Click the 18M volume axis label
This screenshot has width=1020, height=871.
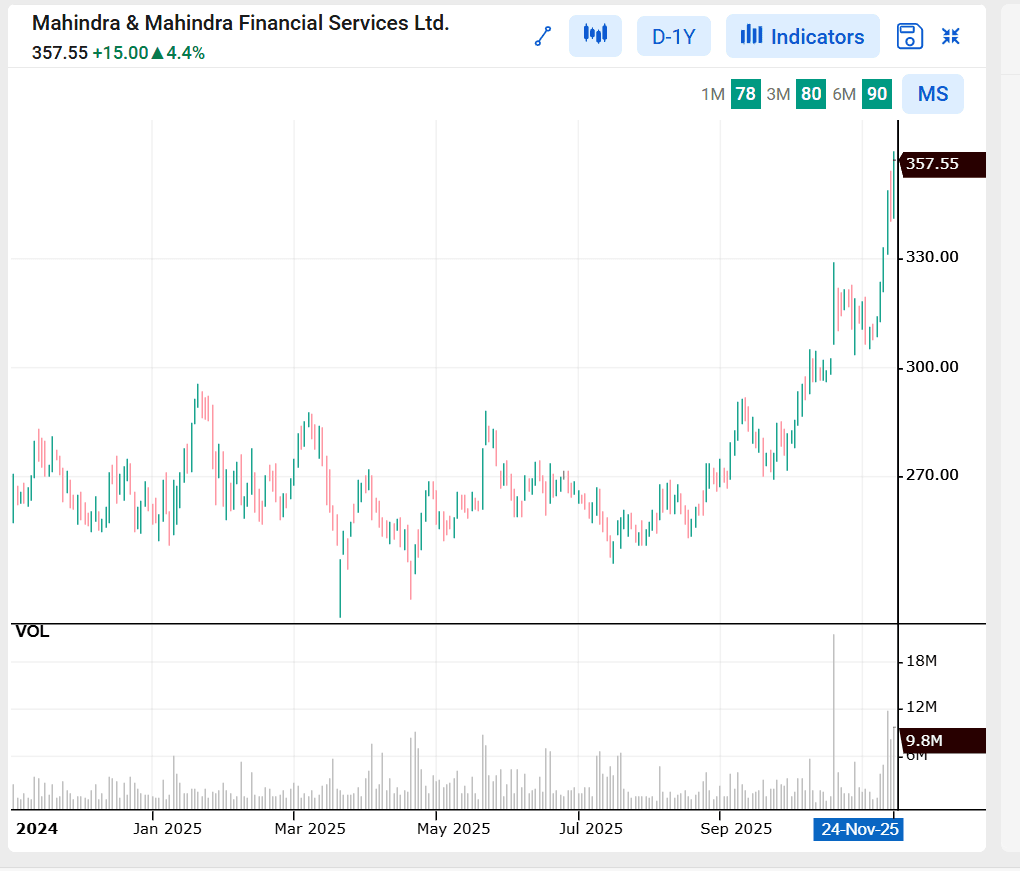921,661
